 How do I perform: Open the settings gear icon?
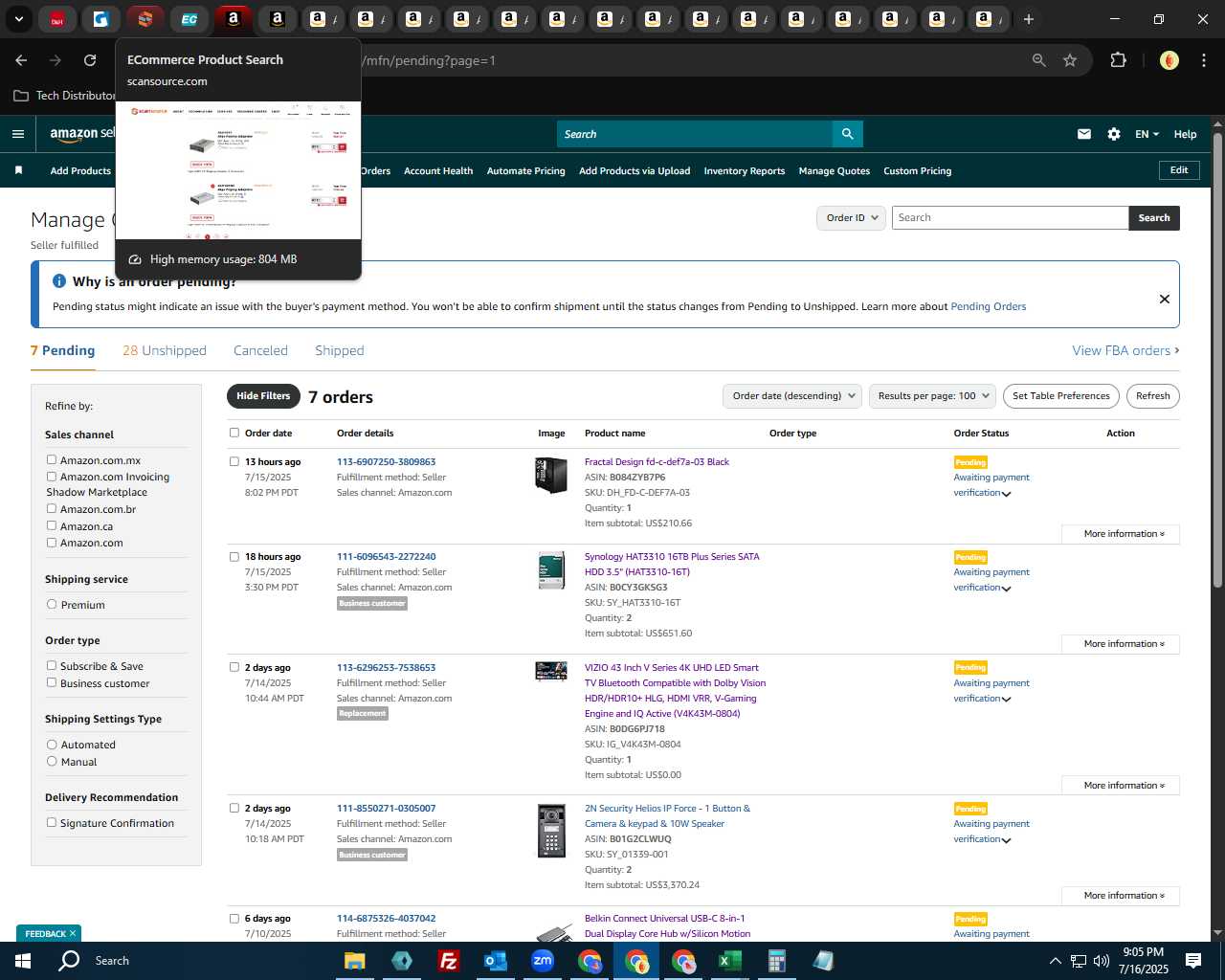1114,134
